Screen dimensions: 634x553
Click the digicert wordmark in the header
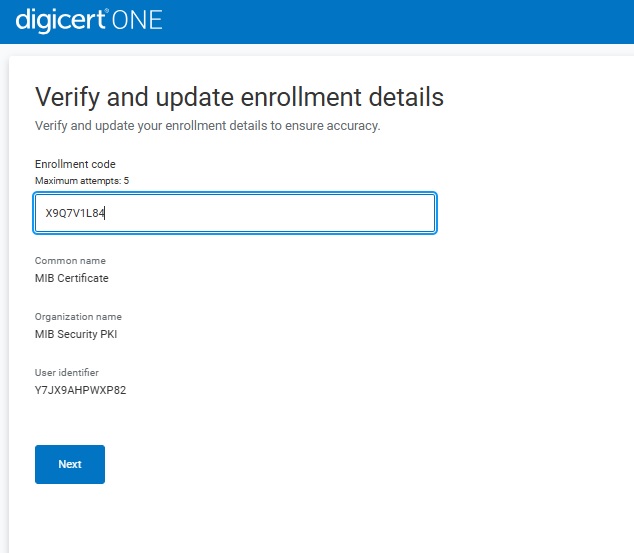[60, 20]
